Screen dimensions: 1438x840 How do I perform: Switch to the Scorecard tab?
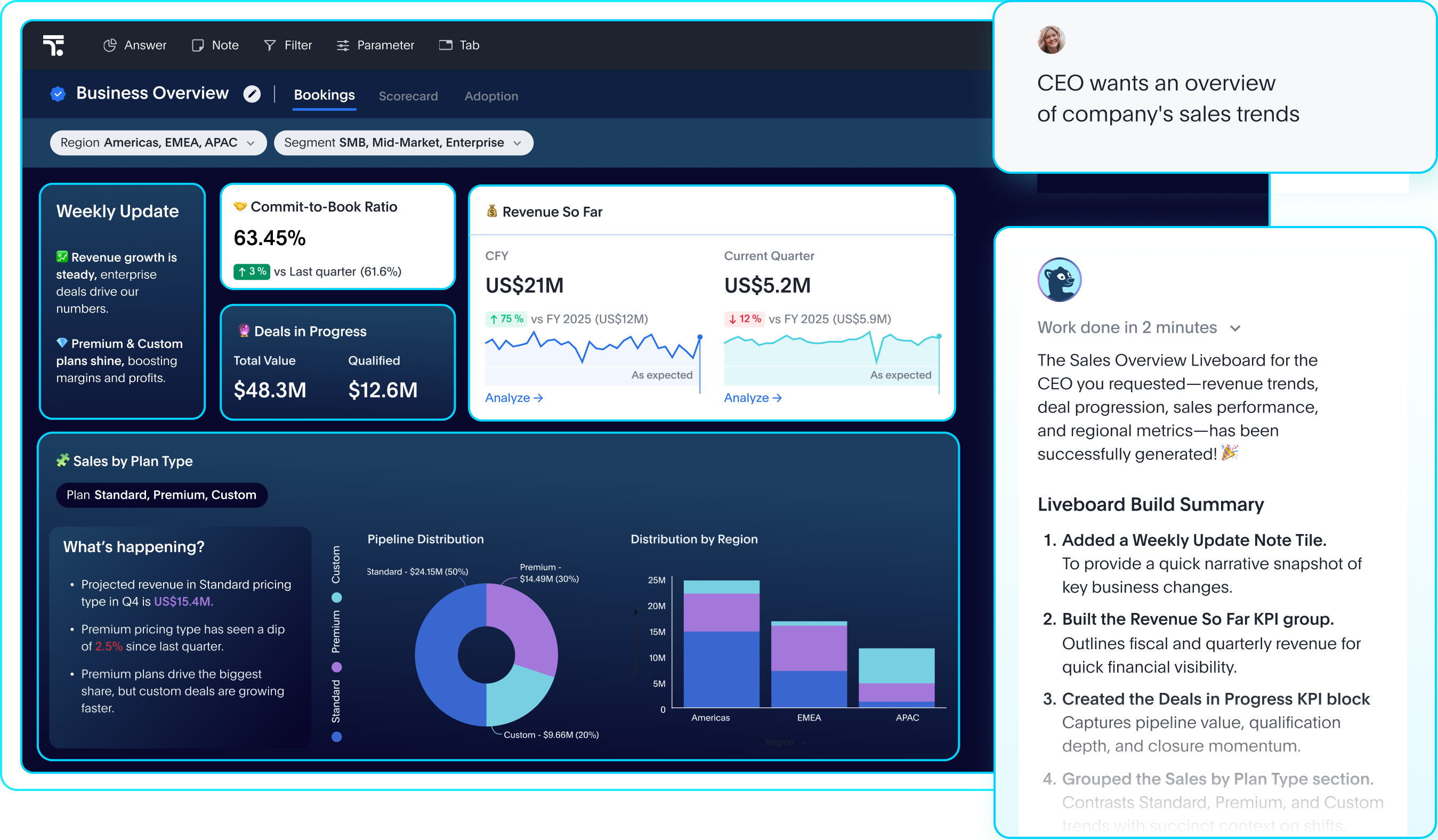[408, 96]
